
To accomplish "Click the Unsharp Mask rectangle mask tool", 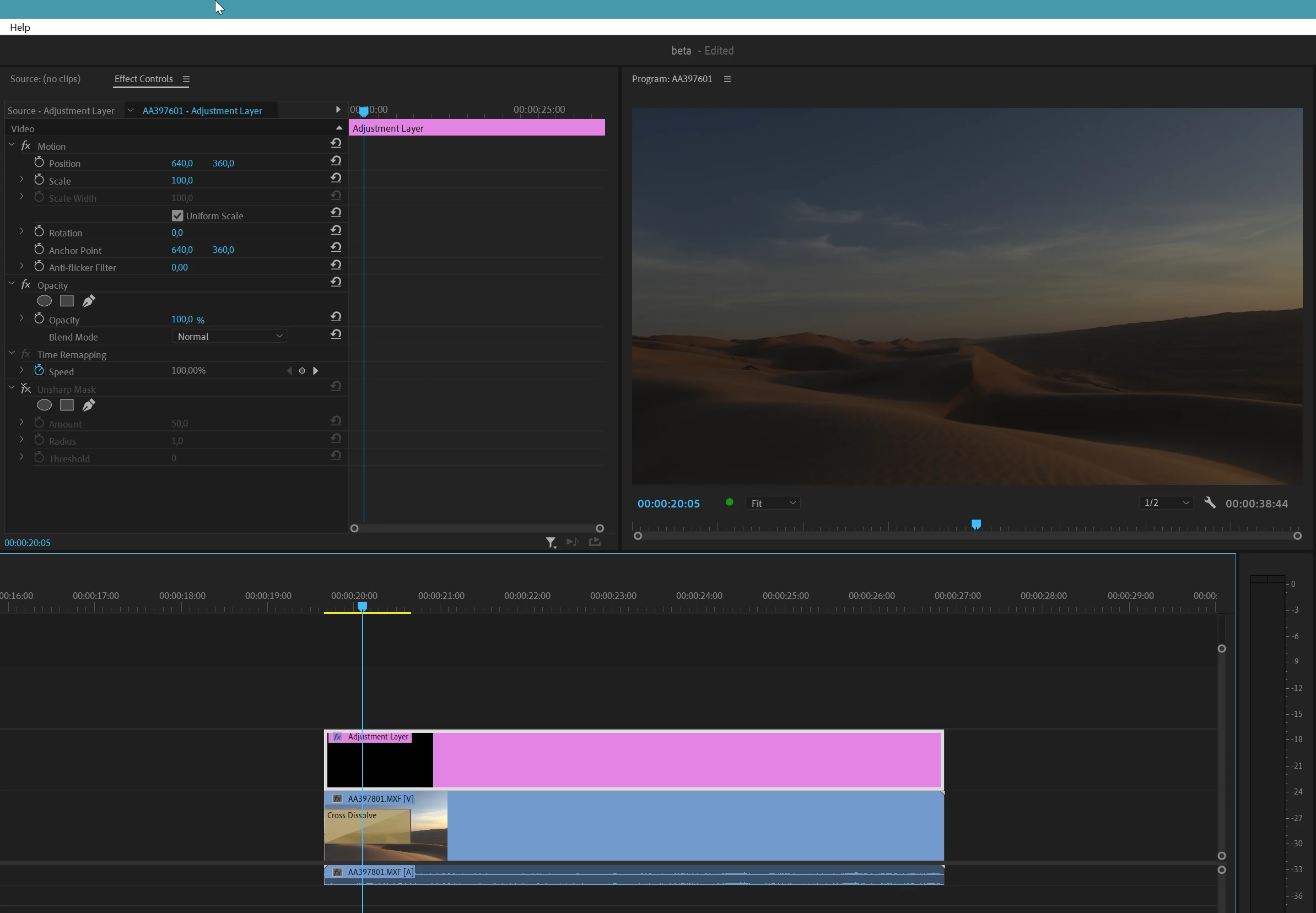I will click(x=67, y=405).
